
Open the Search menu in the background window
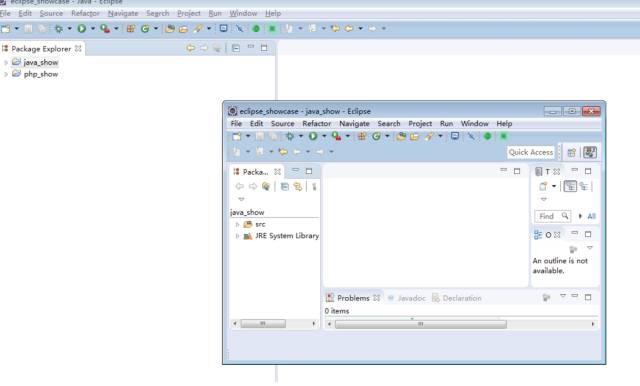(158, 13)
